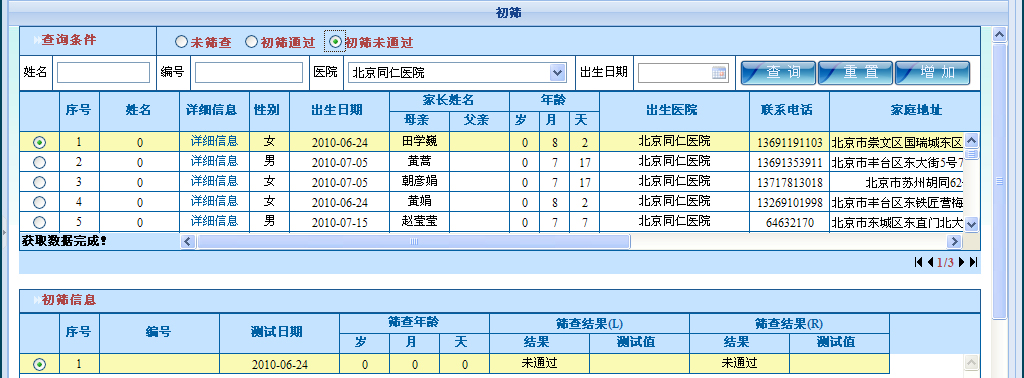This screenshot has width=1024, height=378.
Task: Go to previous page icon
Action: (931, 262)
